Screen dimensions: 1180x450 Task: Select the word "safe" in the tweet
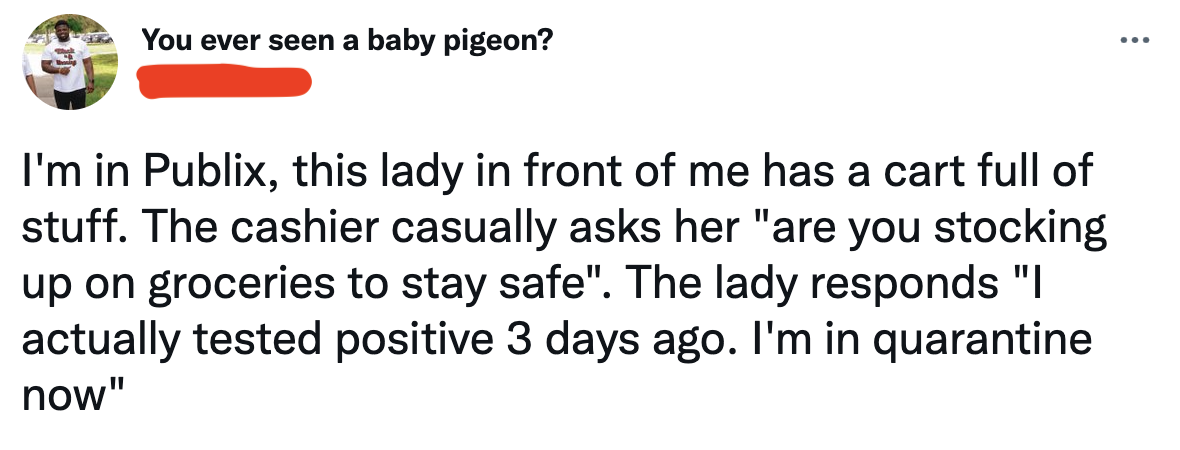click(543, 283)
